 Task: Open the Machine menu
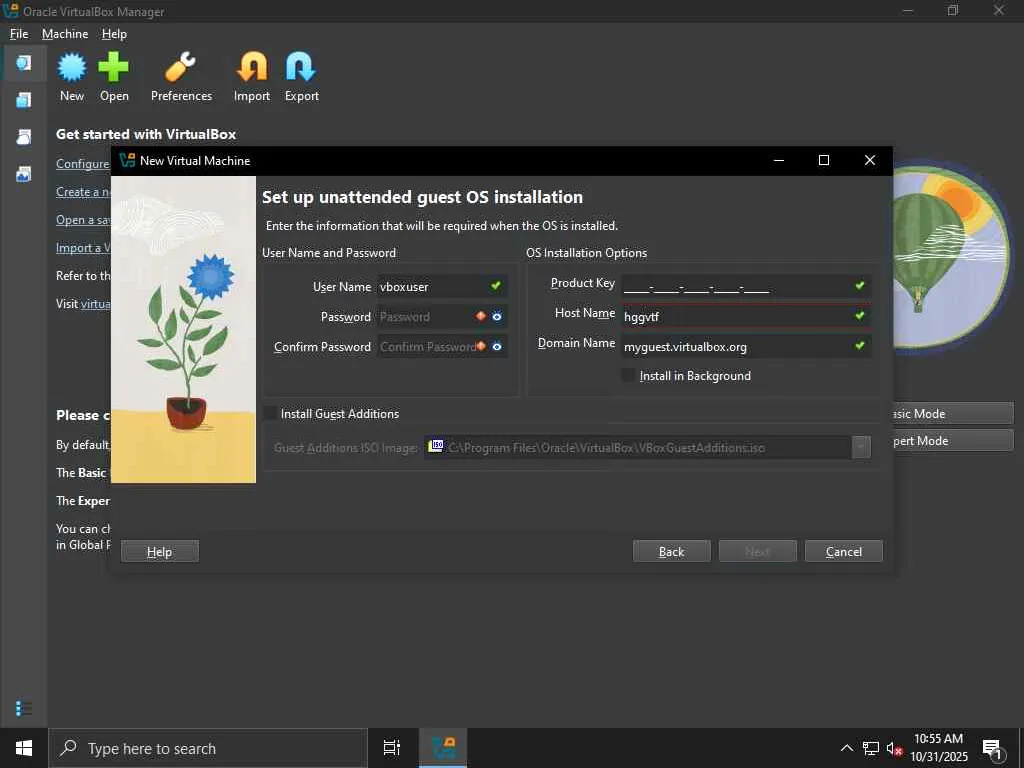(x=65, y=34)
